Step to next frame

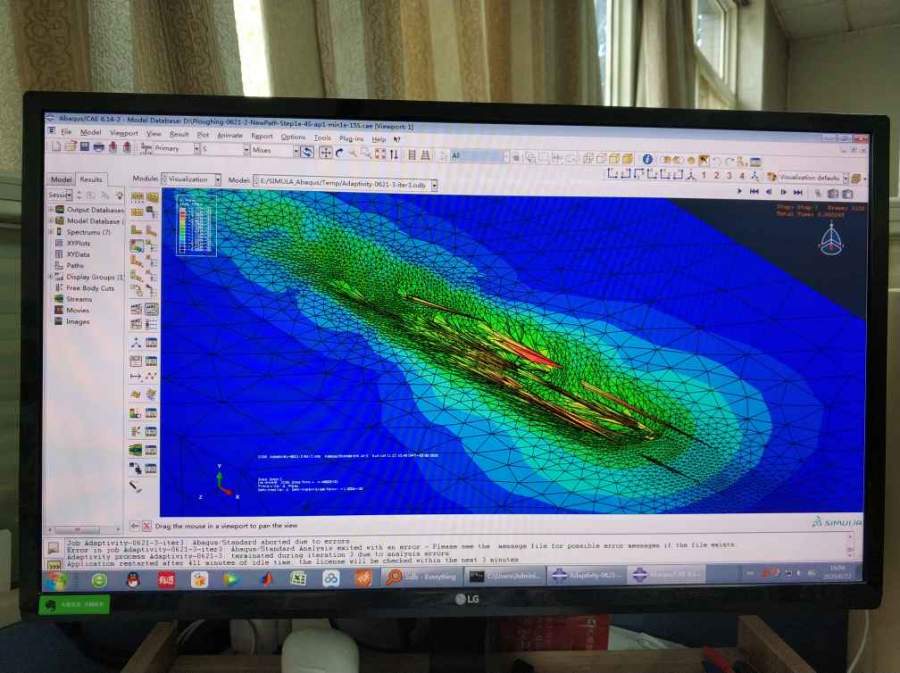click(x=783, y=192)
